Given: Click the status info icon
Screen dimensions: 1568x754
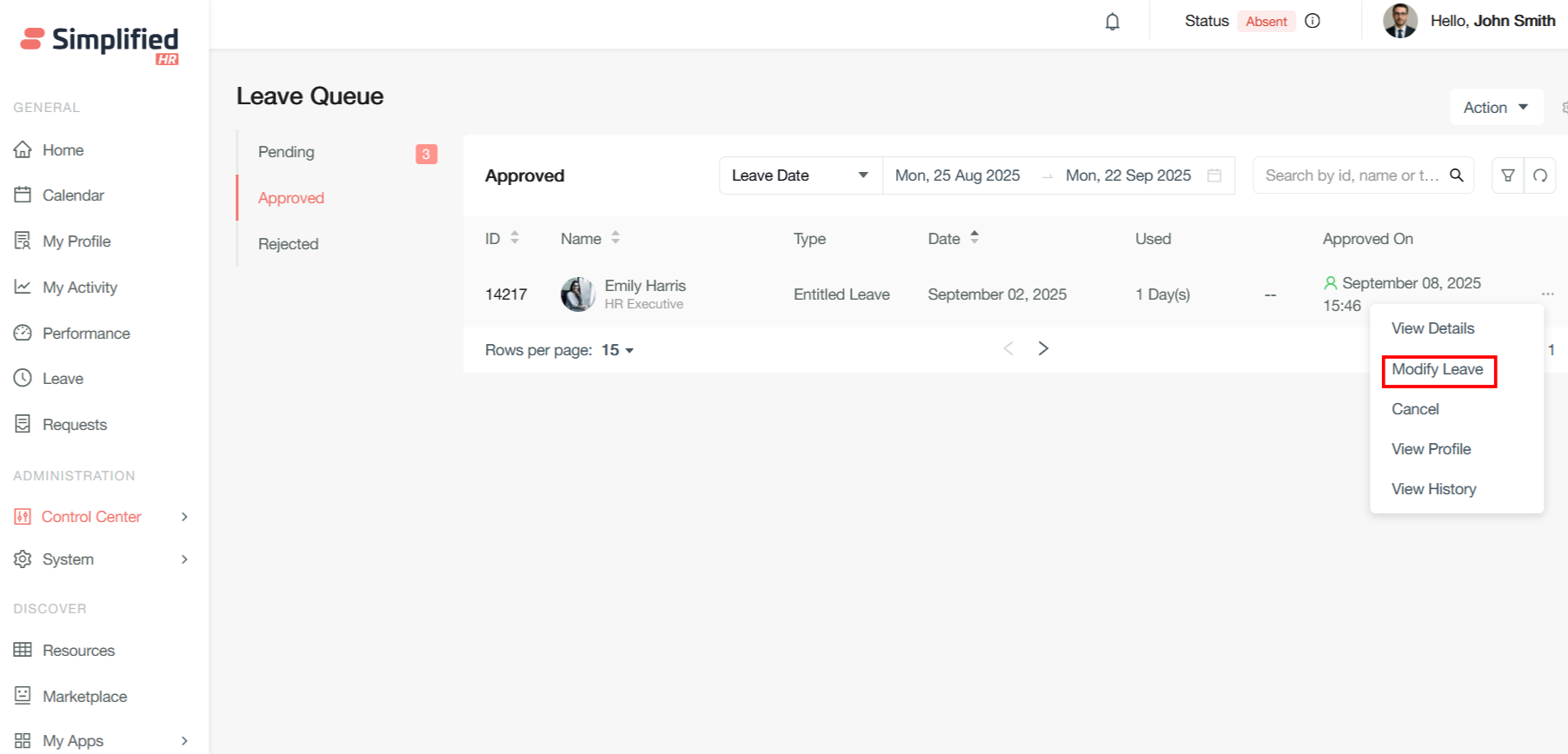Looking at the screenshot, I should (x=1312, y=21).
